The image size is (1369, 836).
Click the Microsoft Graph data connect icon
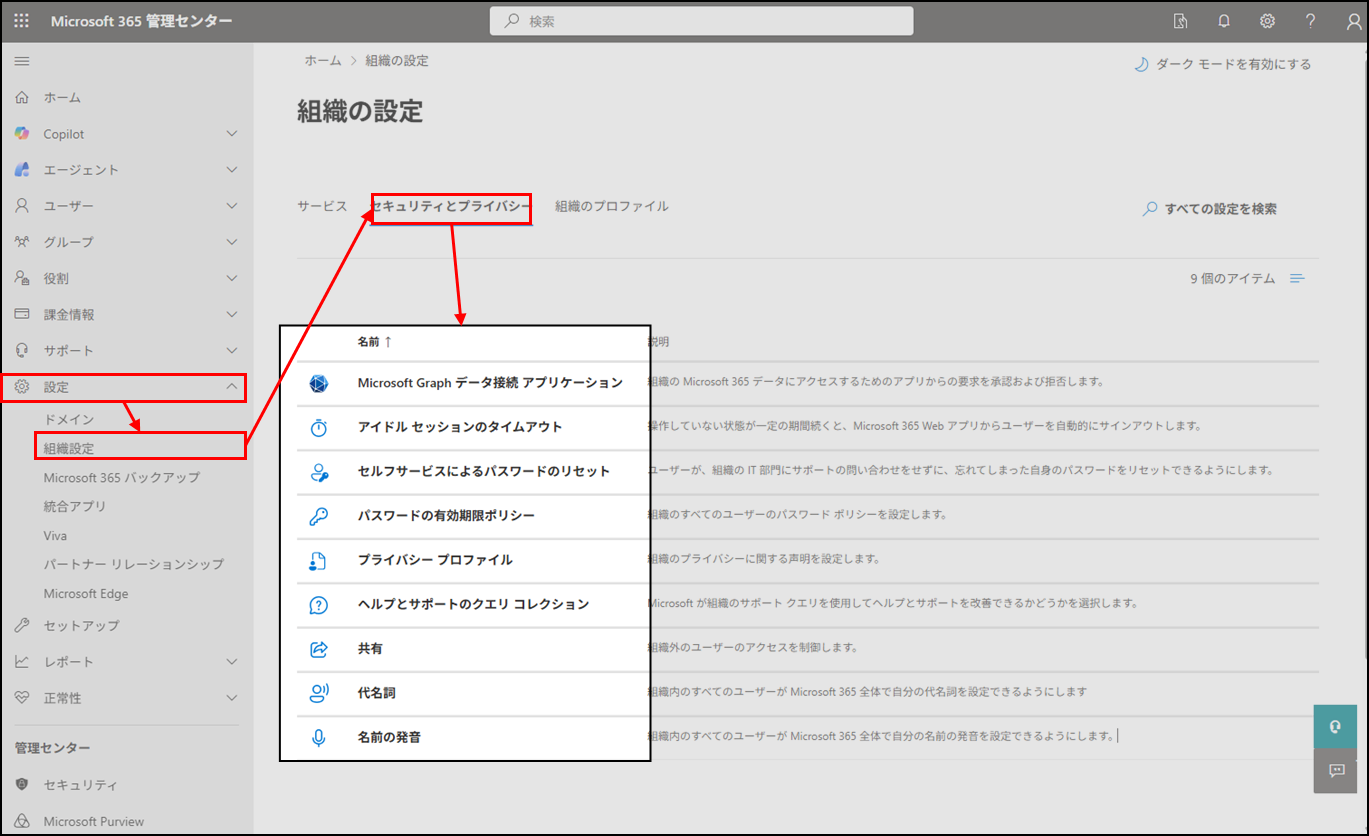pos(319,383)
